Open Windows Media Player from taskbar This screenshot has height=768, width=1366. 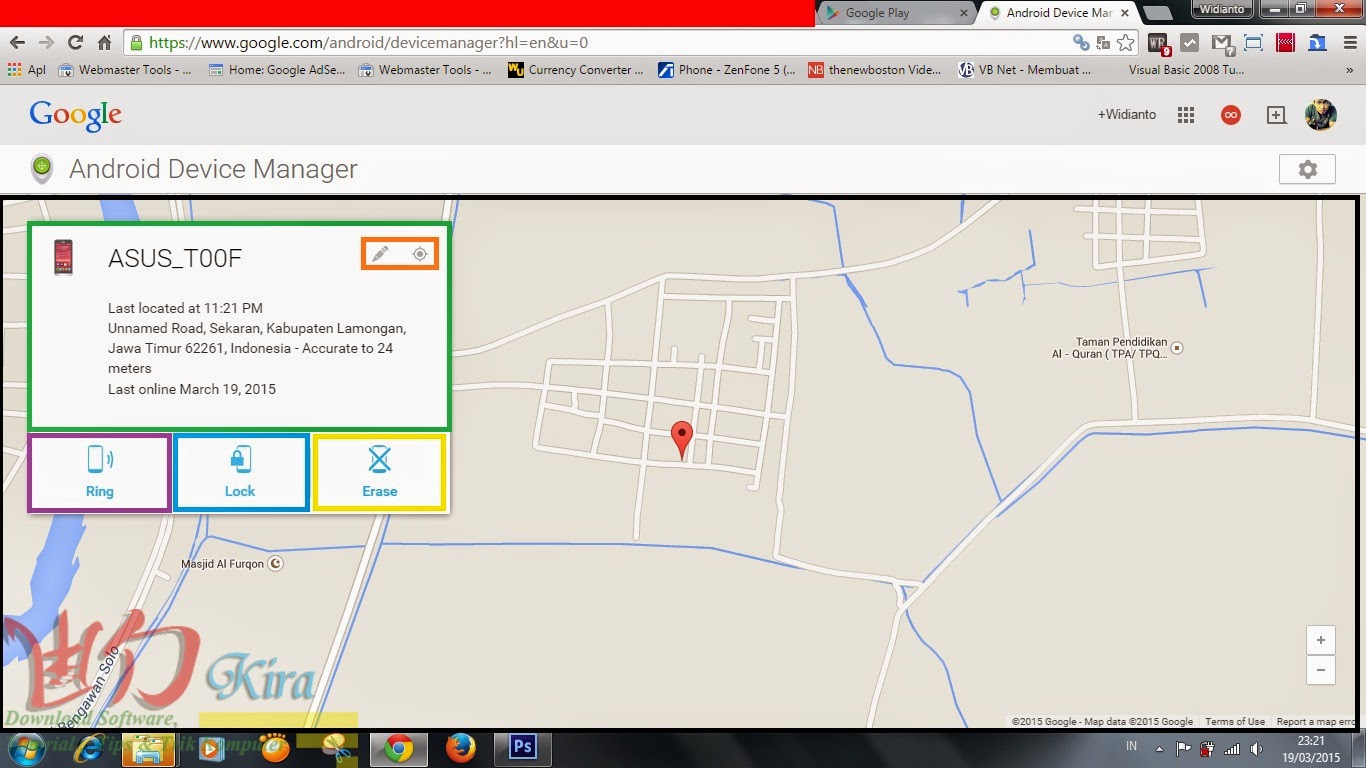[x=211, y=748]
